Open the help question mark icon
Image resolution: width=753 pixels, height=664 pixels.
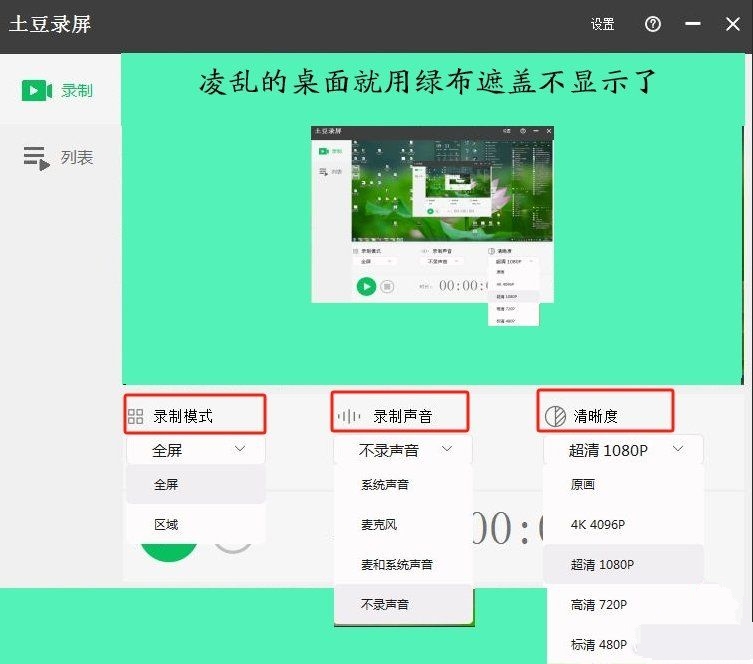point(653,24)
